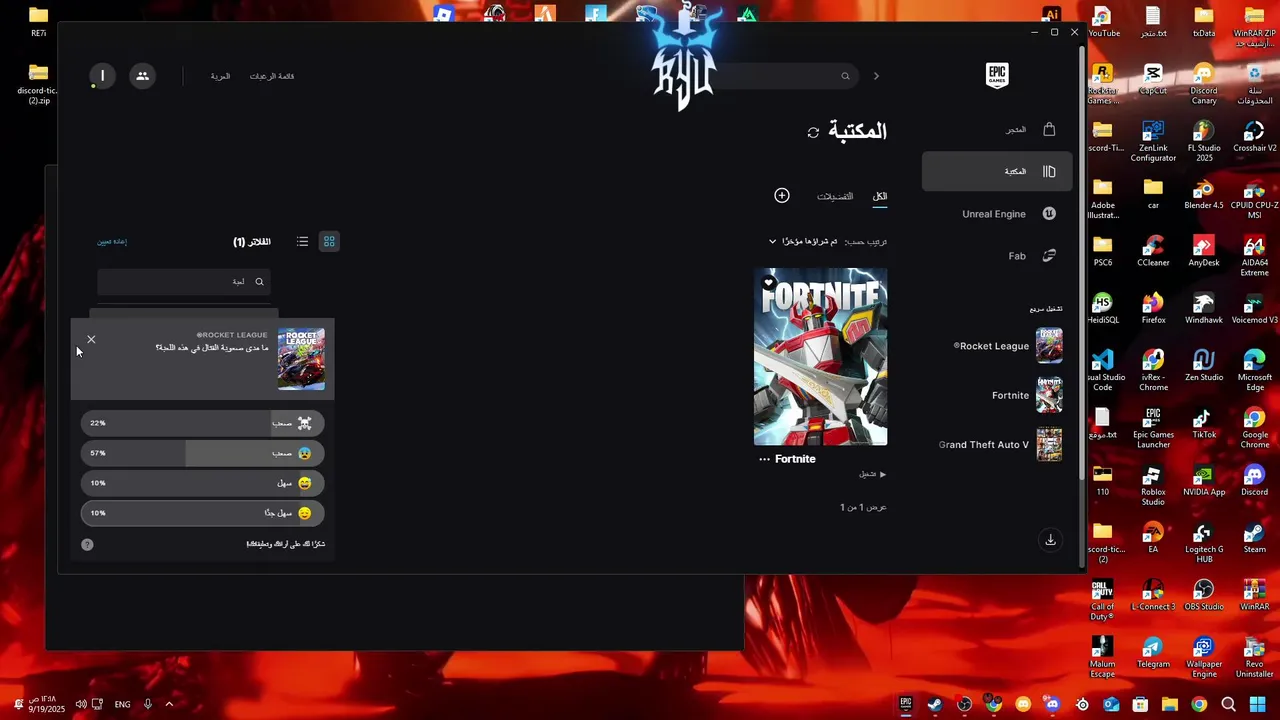This screenshot has width=1280, height=720.
Task: Select the 10% relieved face survey answer
Action: [202, 513]
